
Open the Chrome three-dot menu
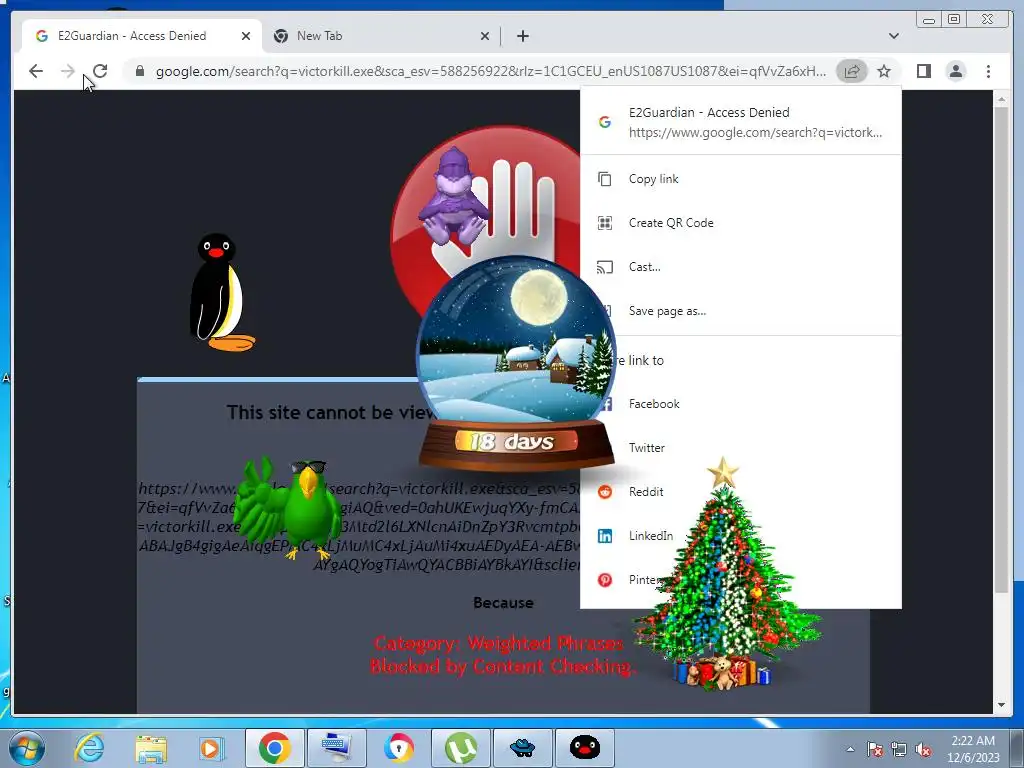989,71
